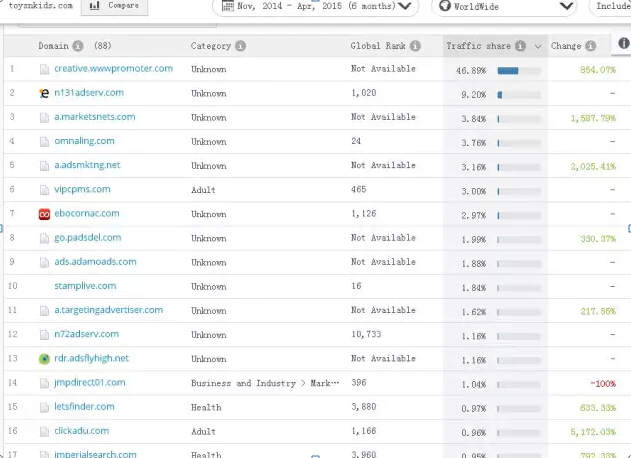Open rdr.adsflyhigh.net link
Image resolution: width=631 pixels, height=458 pixels.
point(91,358)
